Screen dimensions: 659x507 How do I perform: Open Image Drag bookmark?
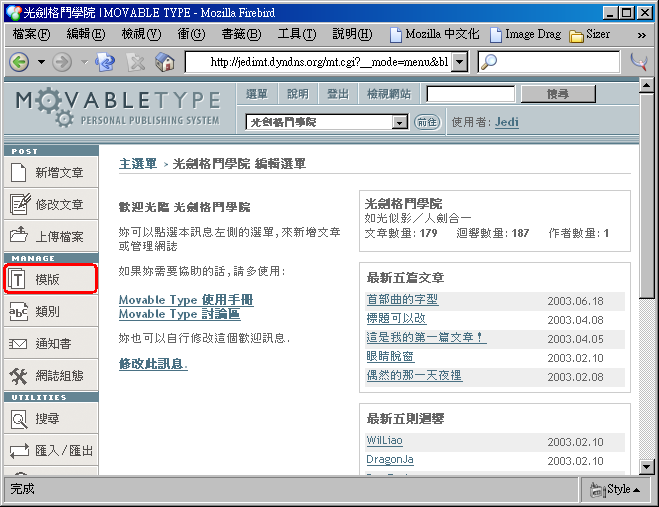(x=525, y=34)
